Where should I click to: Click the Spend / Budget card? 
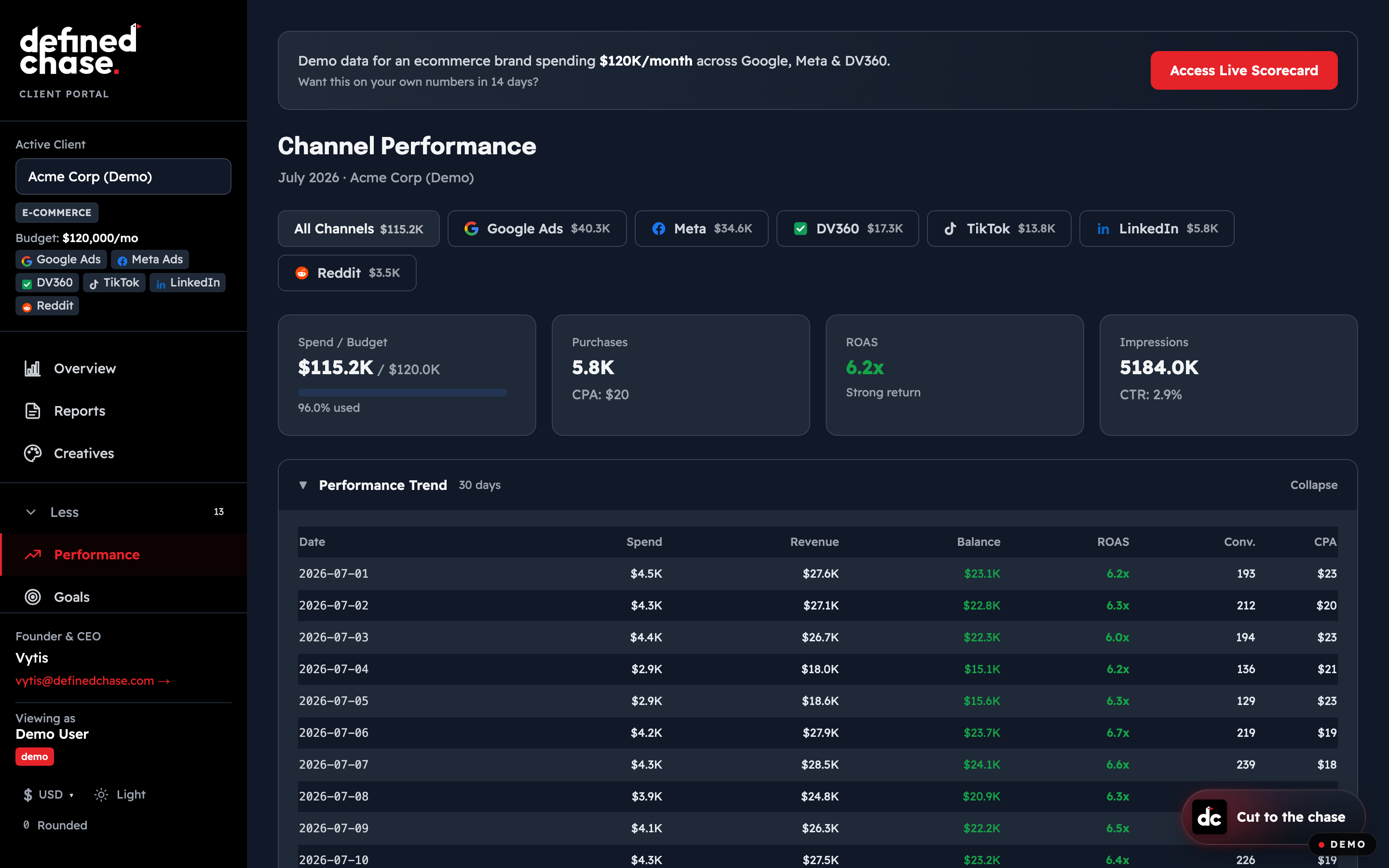[x=407, y=375]
